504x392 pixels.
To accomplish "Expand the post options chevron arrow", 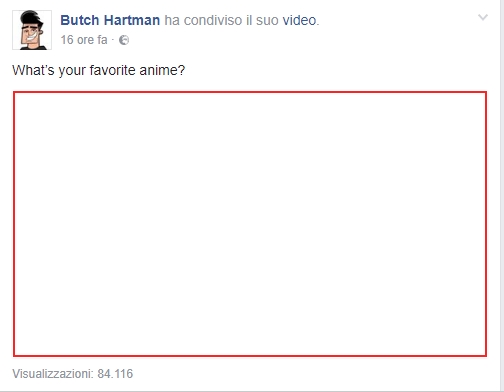I will (x=483, y=17).
